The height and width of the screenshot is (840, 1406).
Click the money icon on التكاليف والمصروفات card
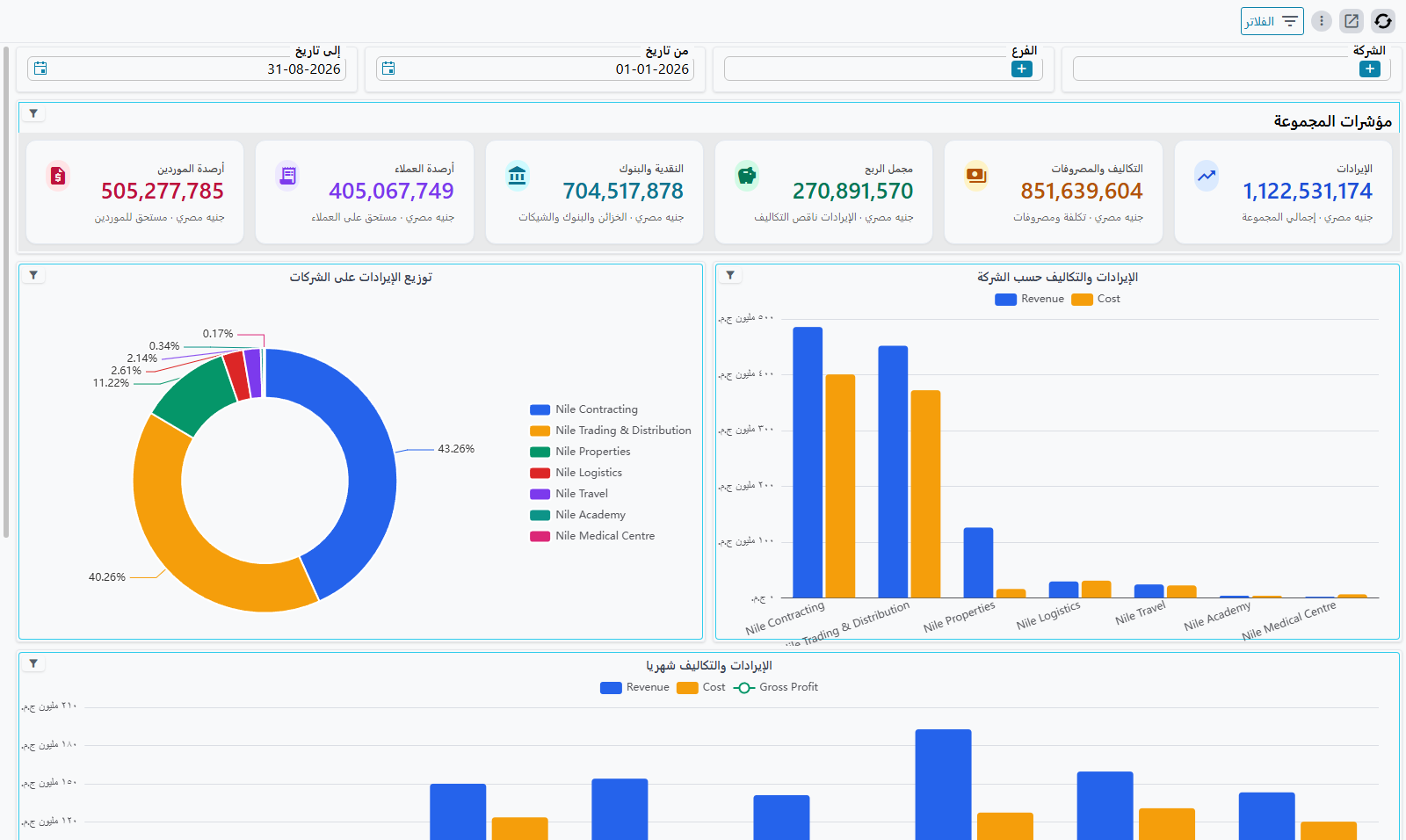pos(976,176)
